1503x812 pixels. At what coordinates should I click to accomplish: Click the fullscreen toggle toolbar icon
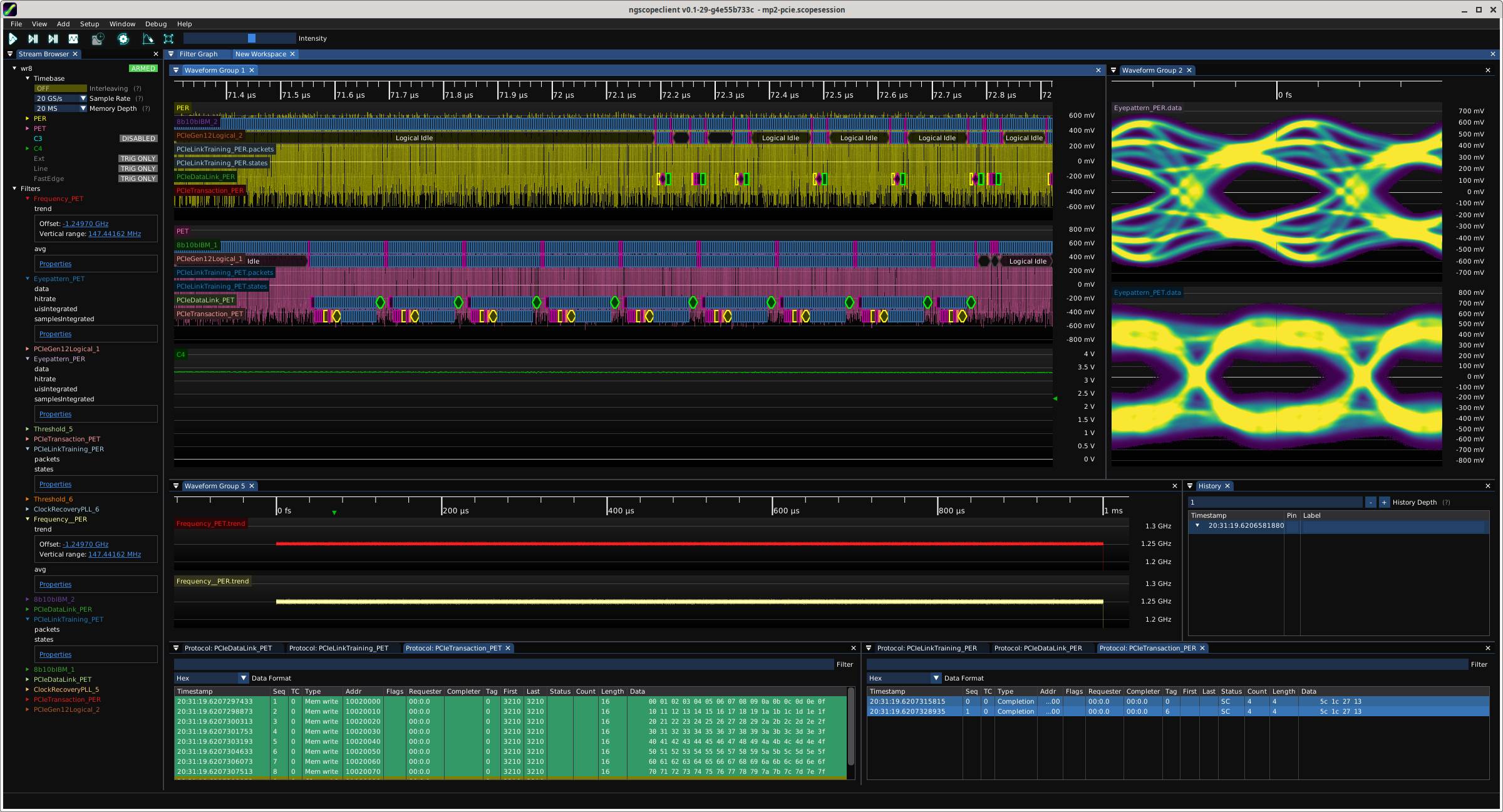[x=168, y=39]
